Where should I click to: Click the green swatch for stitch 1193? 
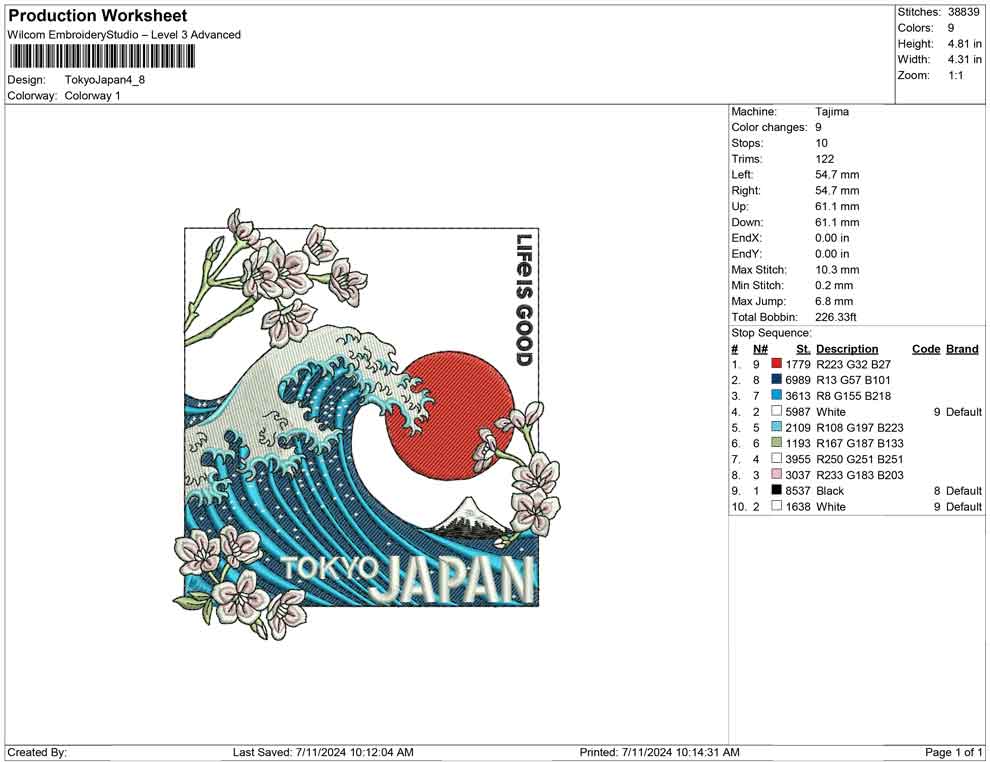777,443
